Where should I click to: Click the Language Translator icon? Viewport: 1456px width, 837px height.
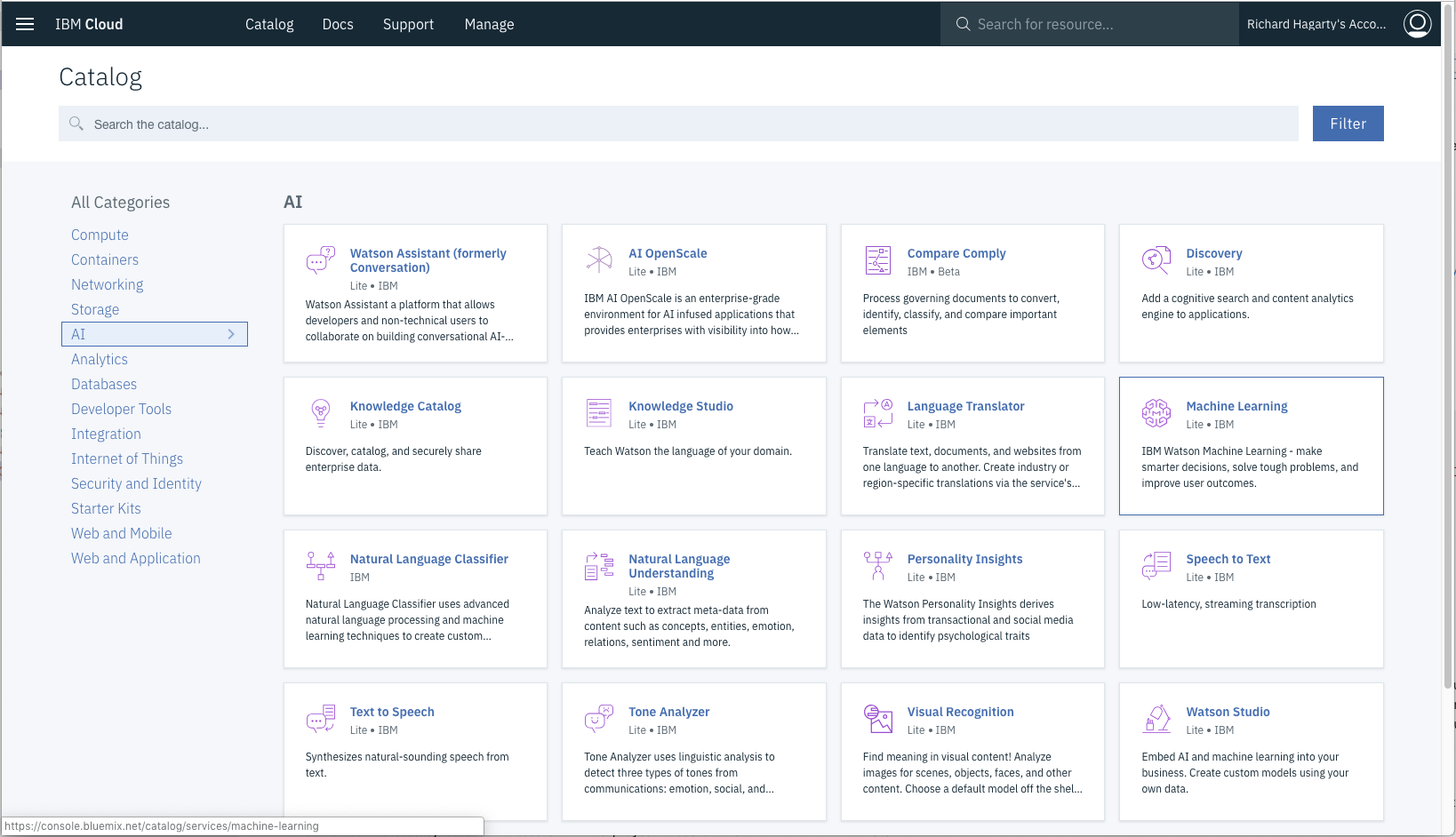[x=878, y=413]
